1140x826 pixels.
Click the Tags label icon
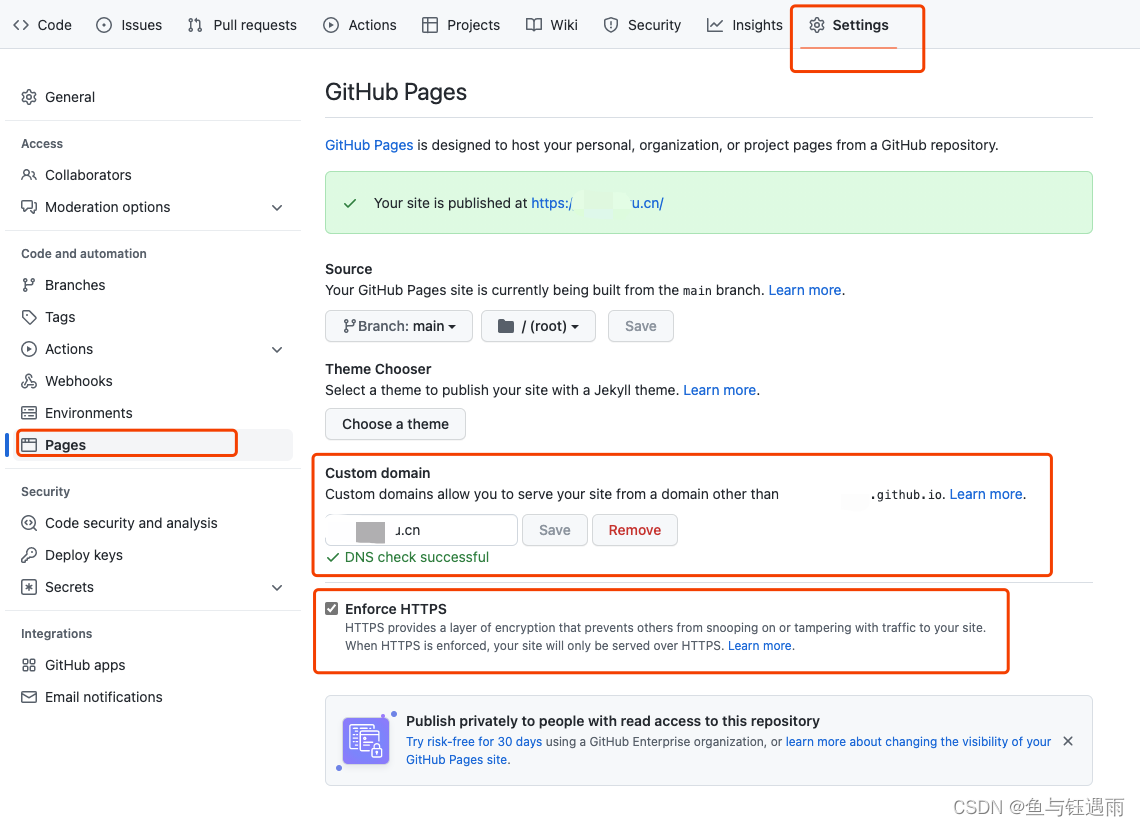tap(29, 316)
